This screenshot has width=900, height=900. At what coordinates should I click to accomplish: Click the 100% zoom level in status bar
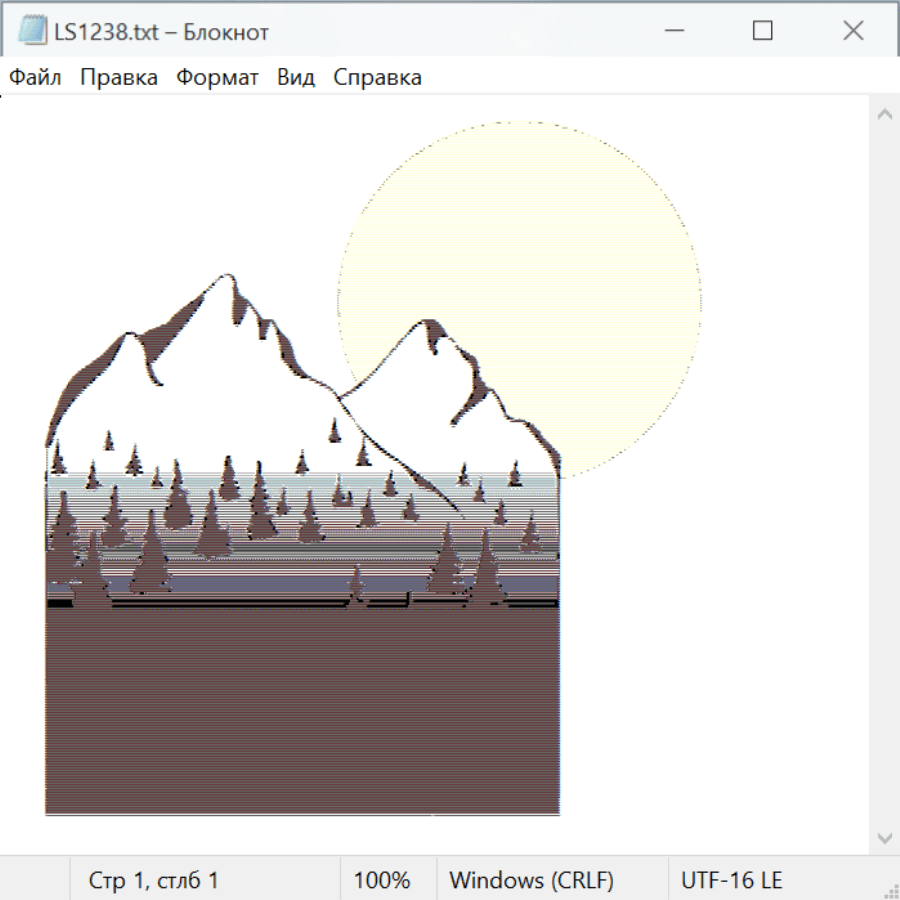click(382, 880)
